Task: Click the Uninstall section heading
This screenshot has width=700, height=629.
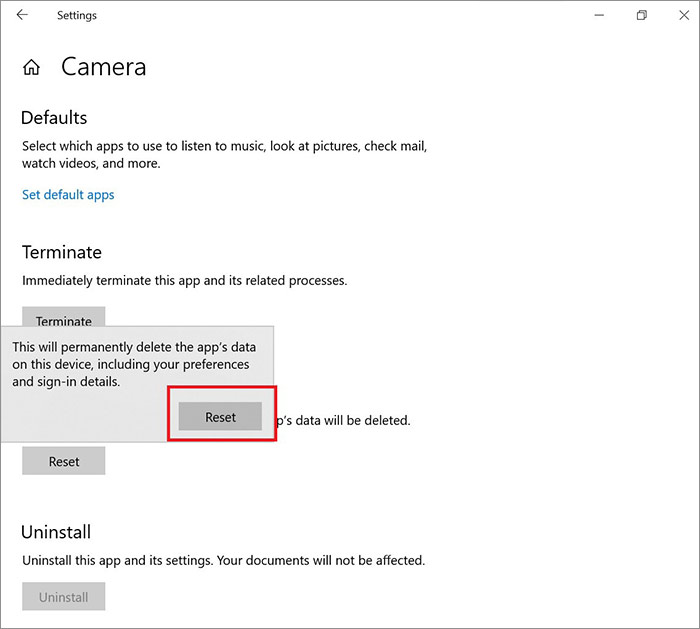Action: pyautogui.click(x=56, y=532)
